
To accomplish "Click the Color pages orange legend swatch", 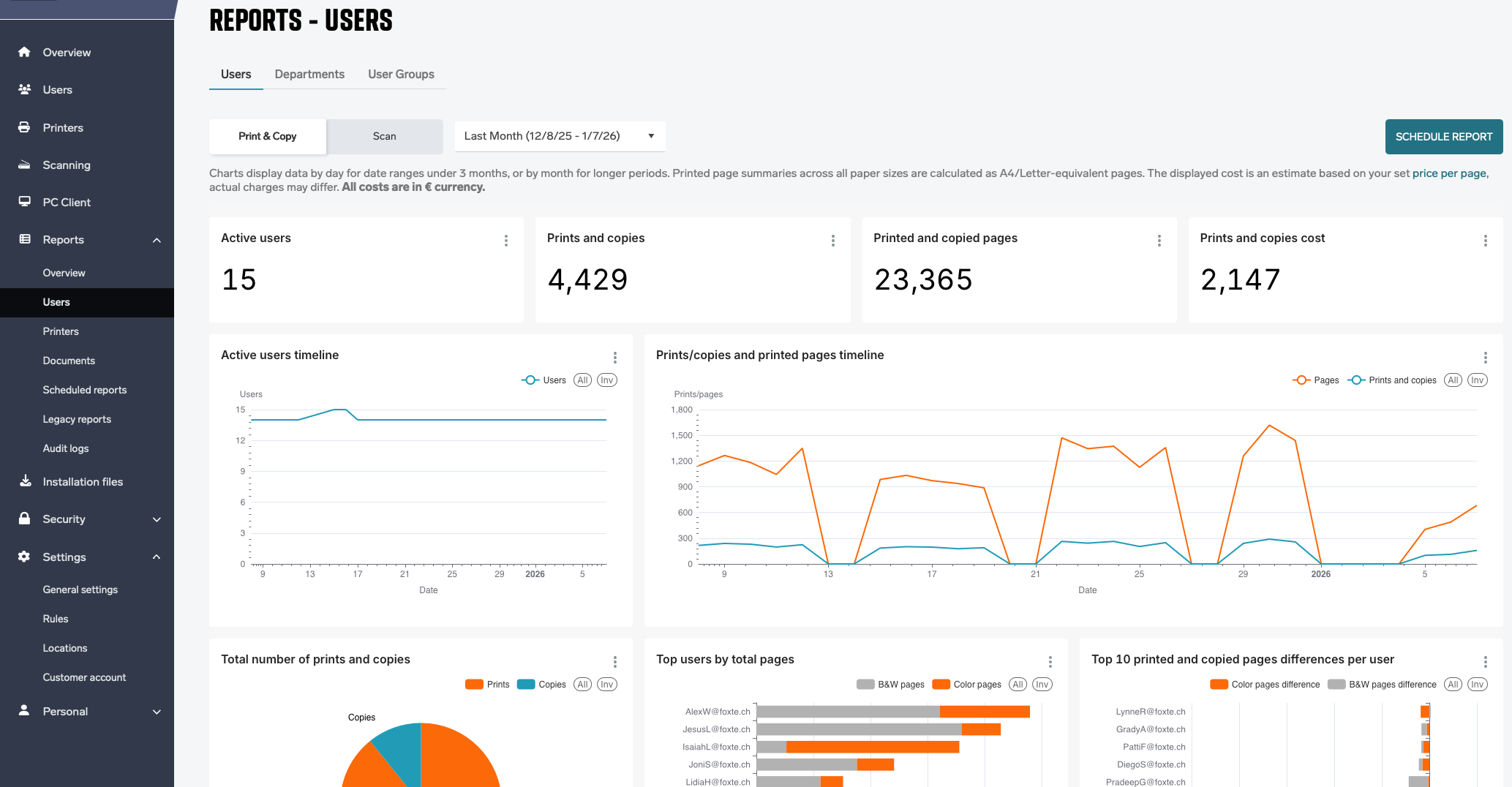I will coord(941,685).
